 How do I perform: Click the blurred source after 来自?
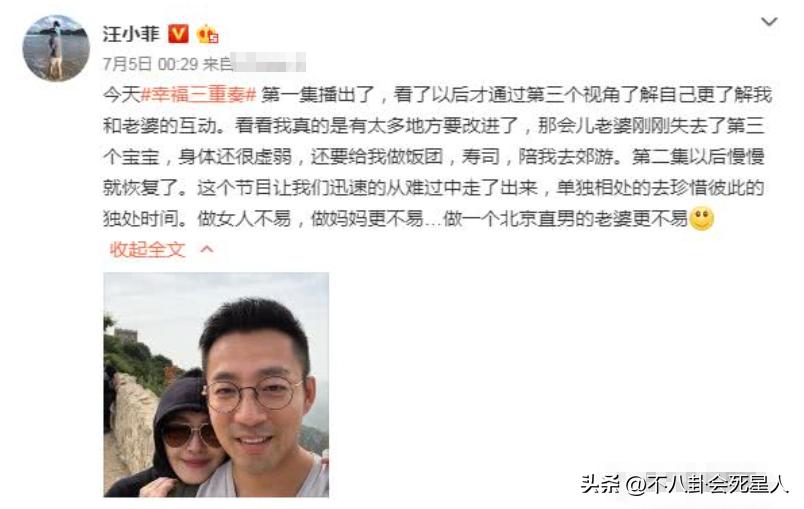click(x=269, y=63)
